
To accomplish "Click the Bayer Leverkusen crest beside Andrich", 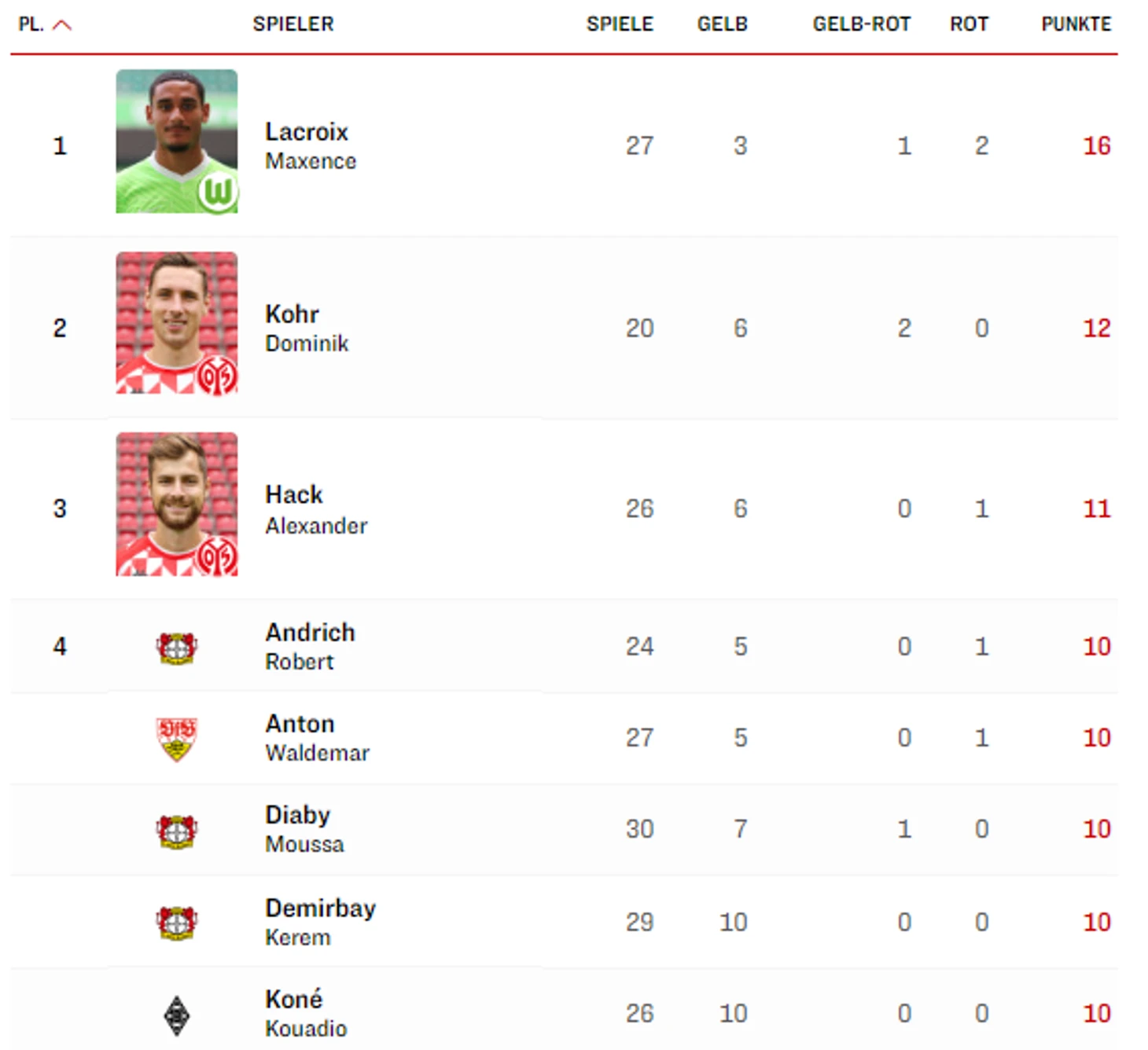I will 177,648.
